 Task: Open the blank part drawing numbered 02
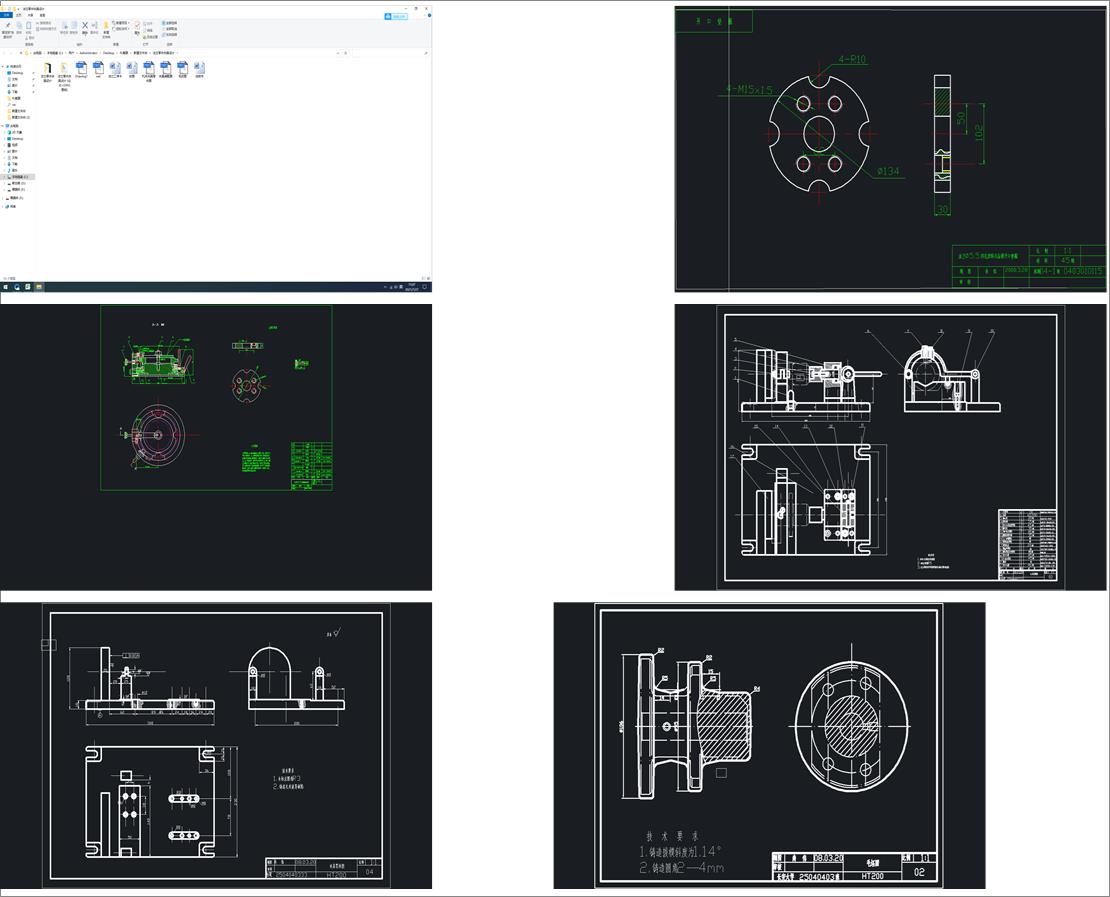(x=769, y=745)
